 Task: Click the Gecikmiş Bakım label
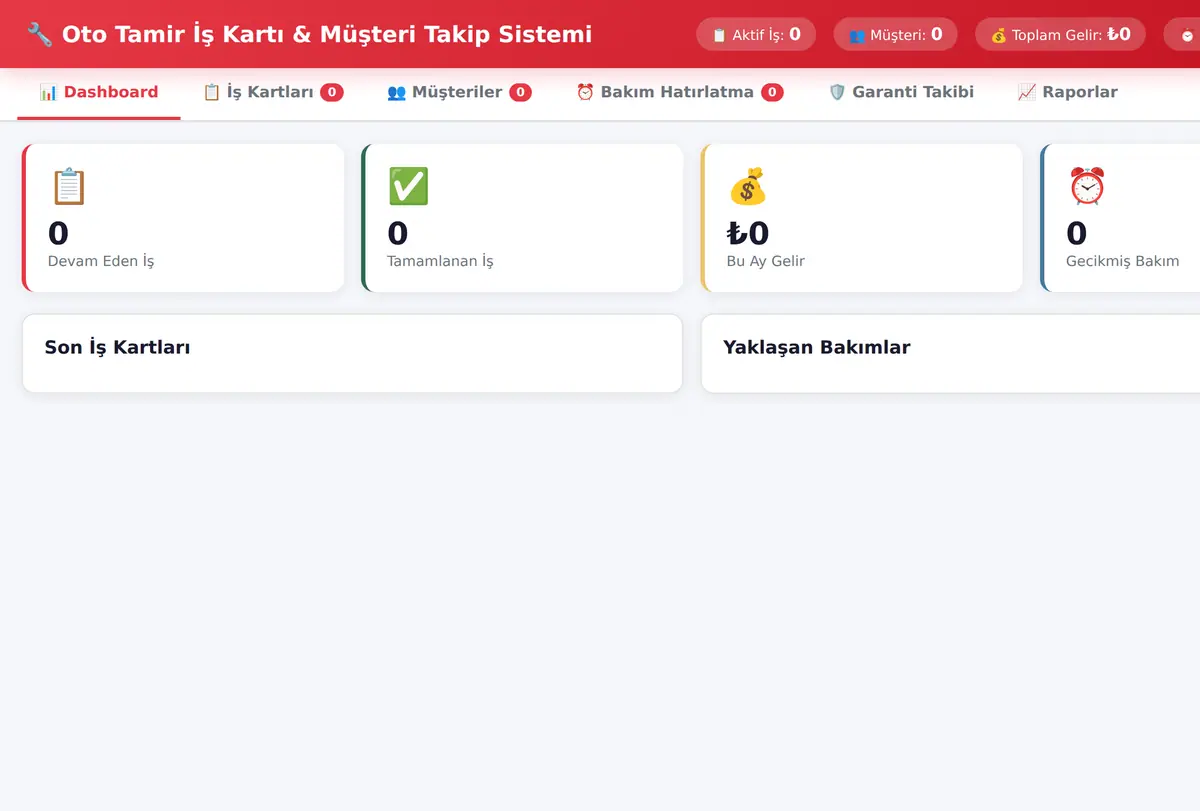click(1122, 261)
